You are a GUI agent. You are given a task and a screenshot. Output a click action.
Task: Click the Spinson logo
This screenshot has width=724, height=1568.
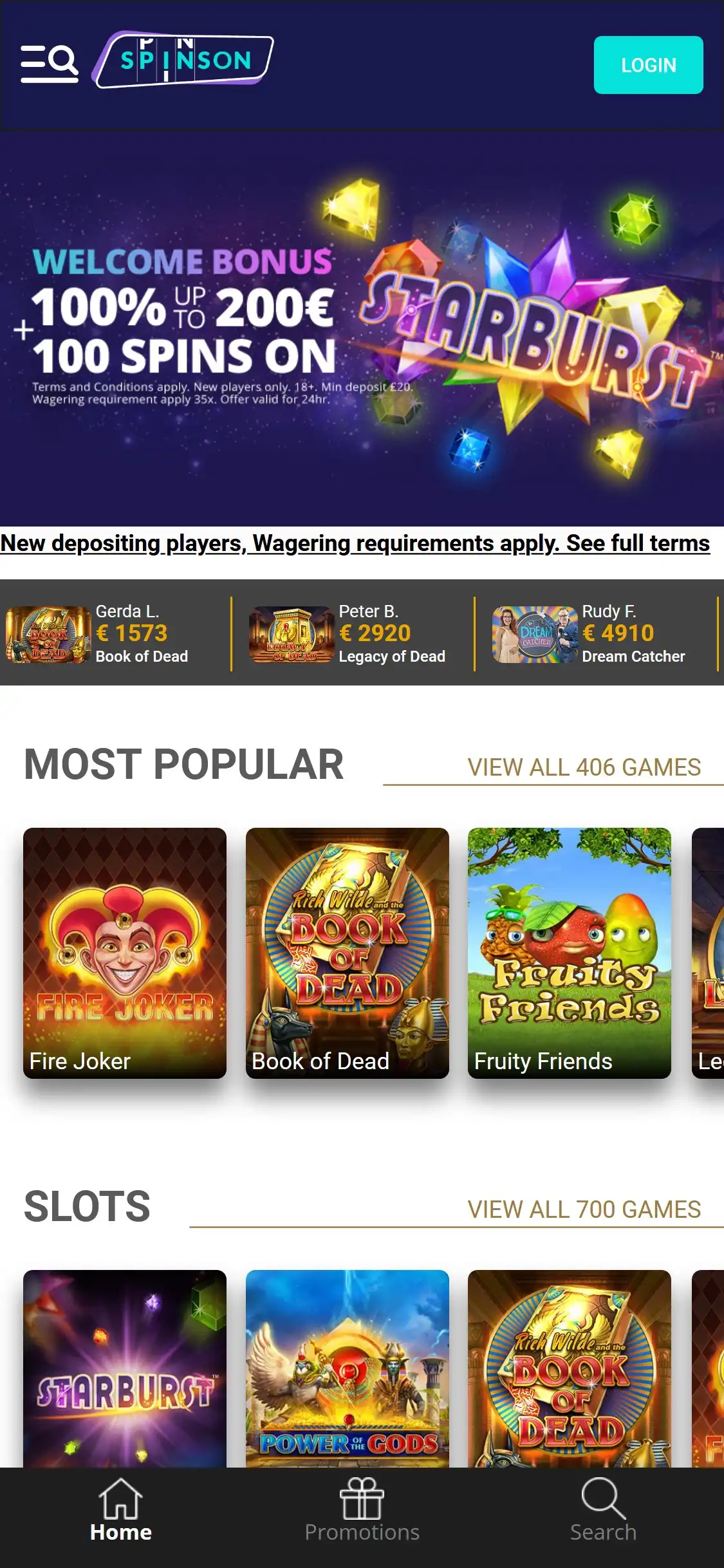pos(183,60)
